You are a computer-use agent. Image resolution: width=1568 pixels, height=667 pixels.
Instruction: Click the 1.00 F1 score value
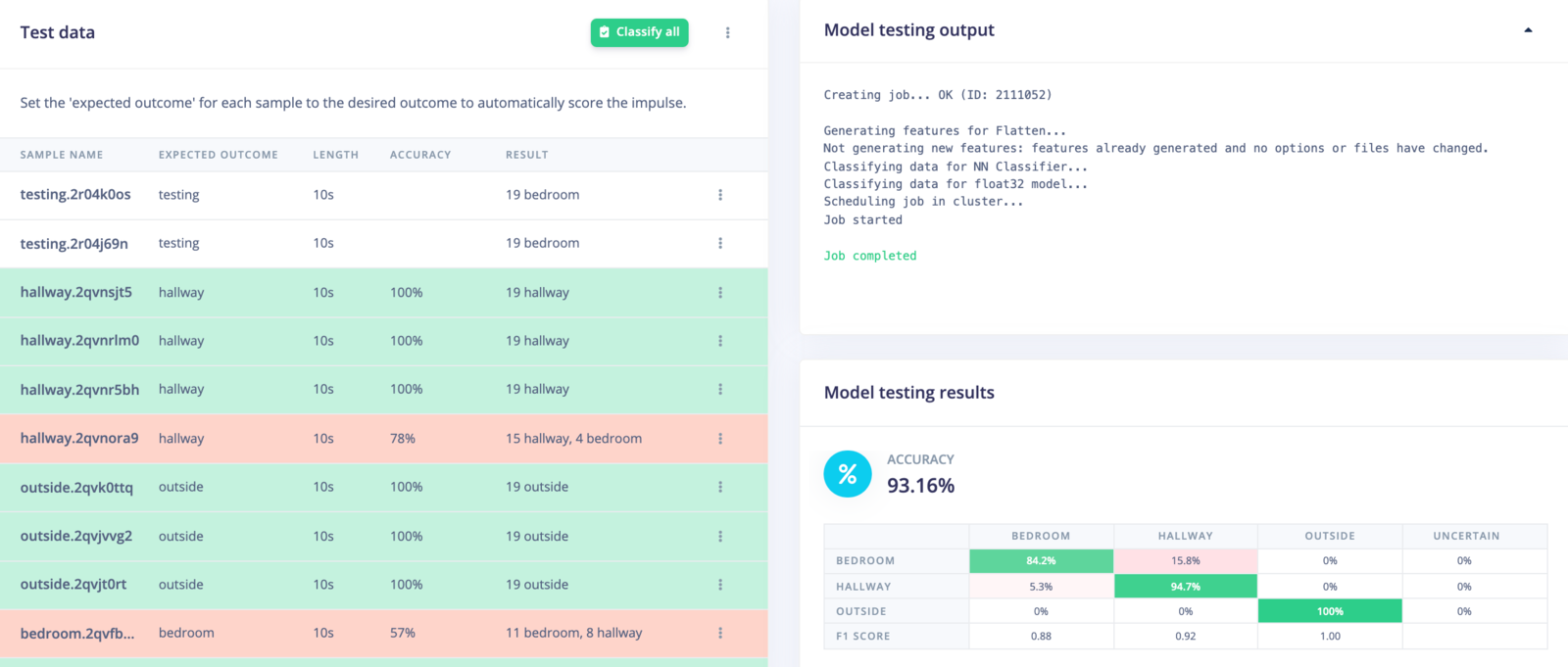pos(1330,637)
